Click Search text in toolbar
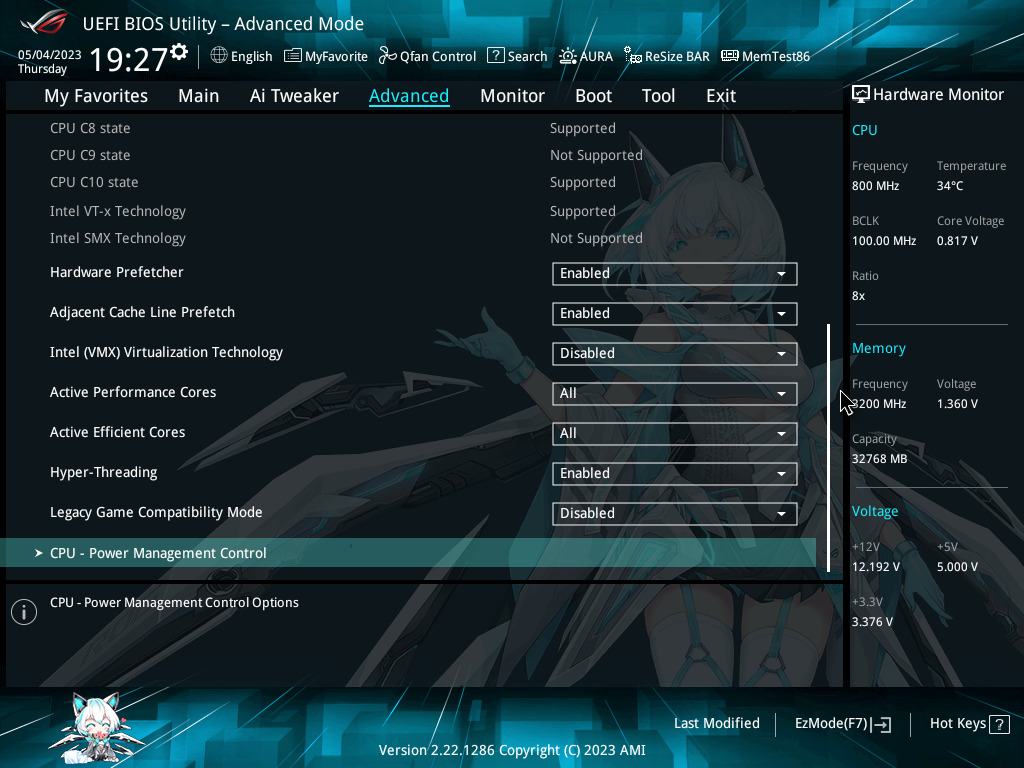1024x768 pixels. (528, 57)
